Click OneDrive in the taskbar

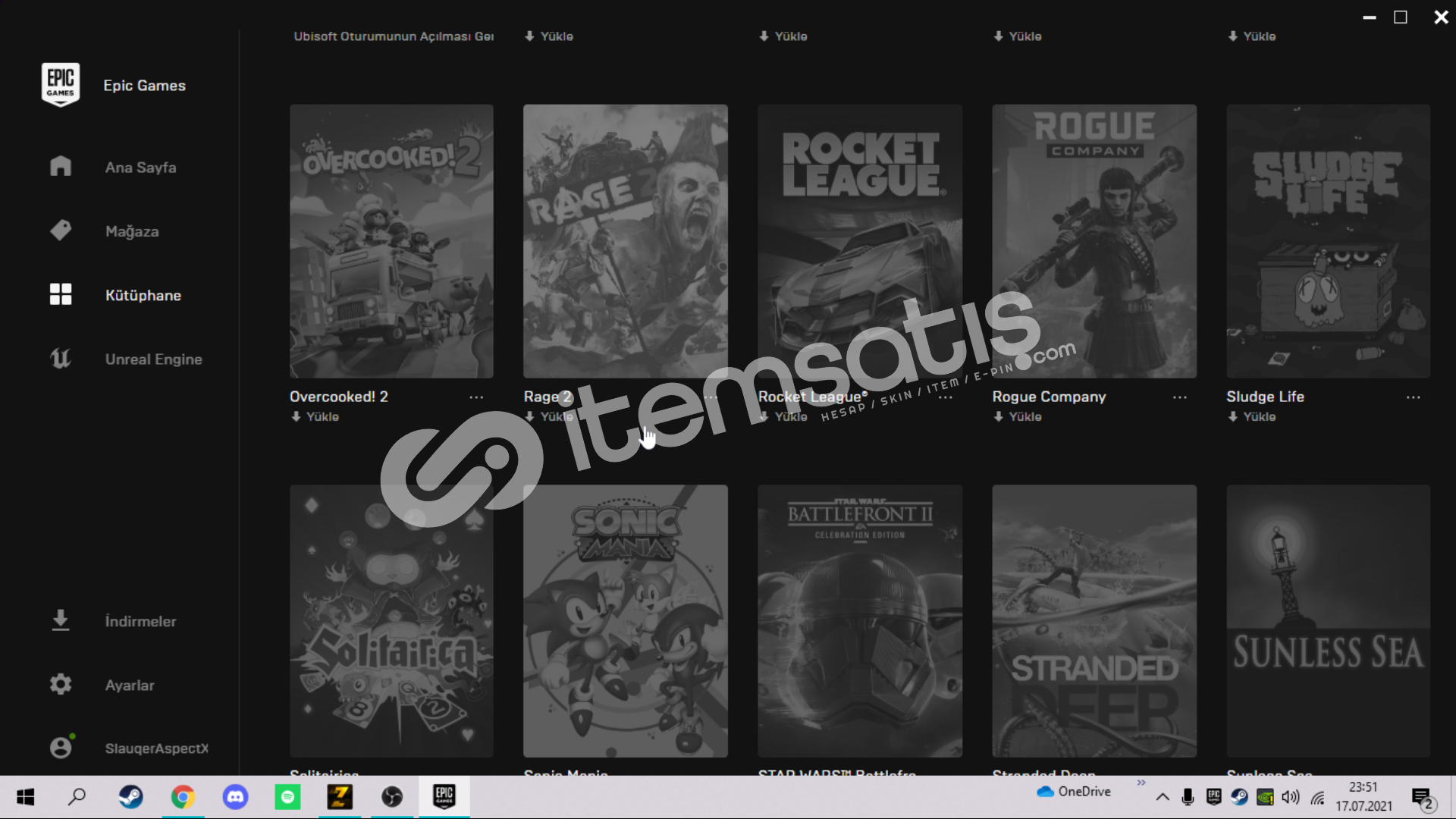point(1074,792)
